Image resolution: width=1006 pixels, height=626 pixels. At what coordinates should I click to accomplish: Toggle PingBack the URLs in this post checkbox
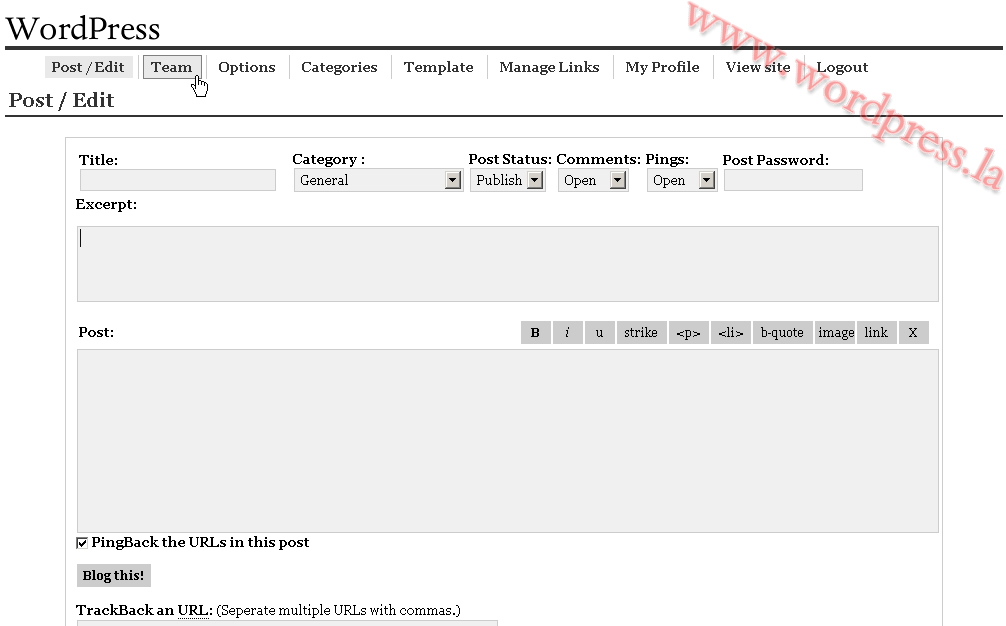click(82, 543)
